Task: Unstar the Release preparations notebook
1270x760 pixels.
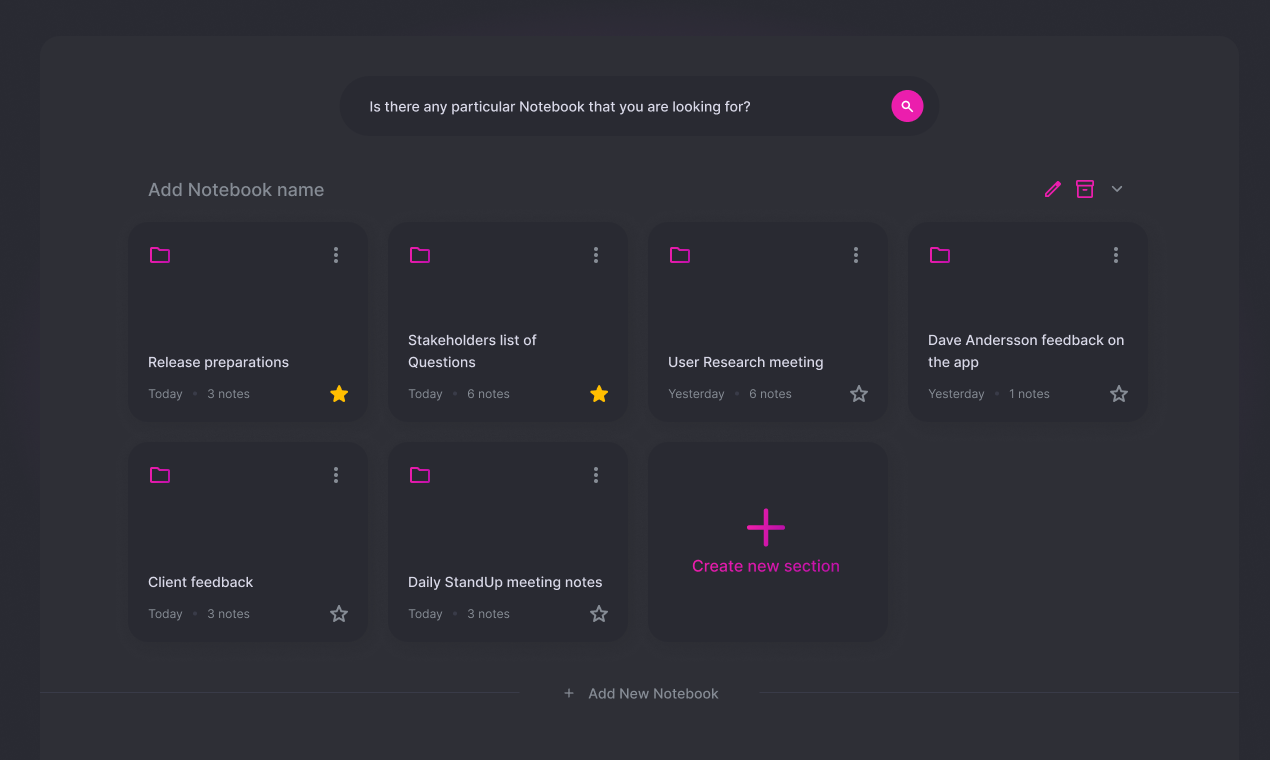Action: pos(339,393)
